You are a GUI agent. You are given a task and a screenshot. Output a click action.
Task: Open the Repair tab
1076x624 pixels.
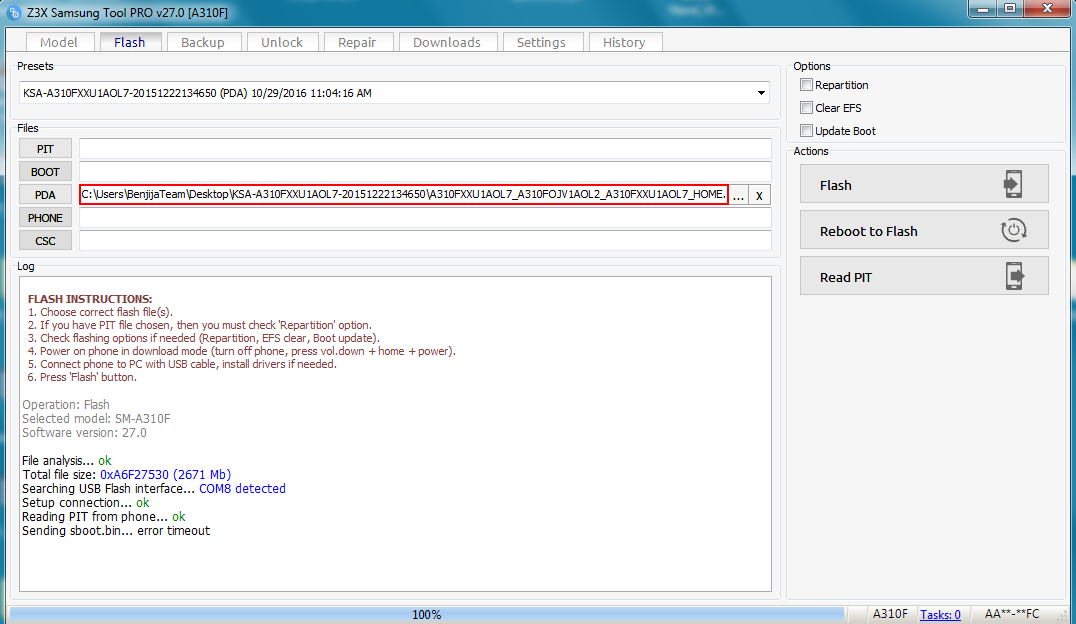click(x=357, y=42)
